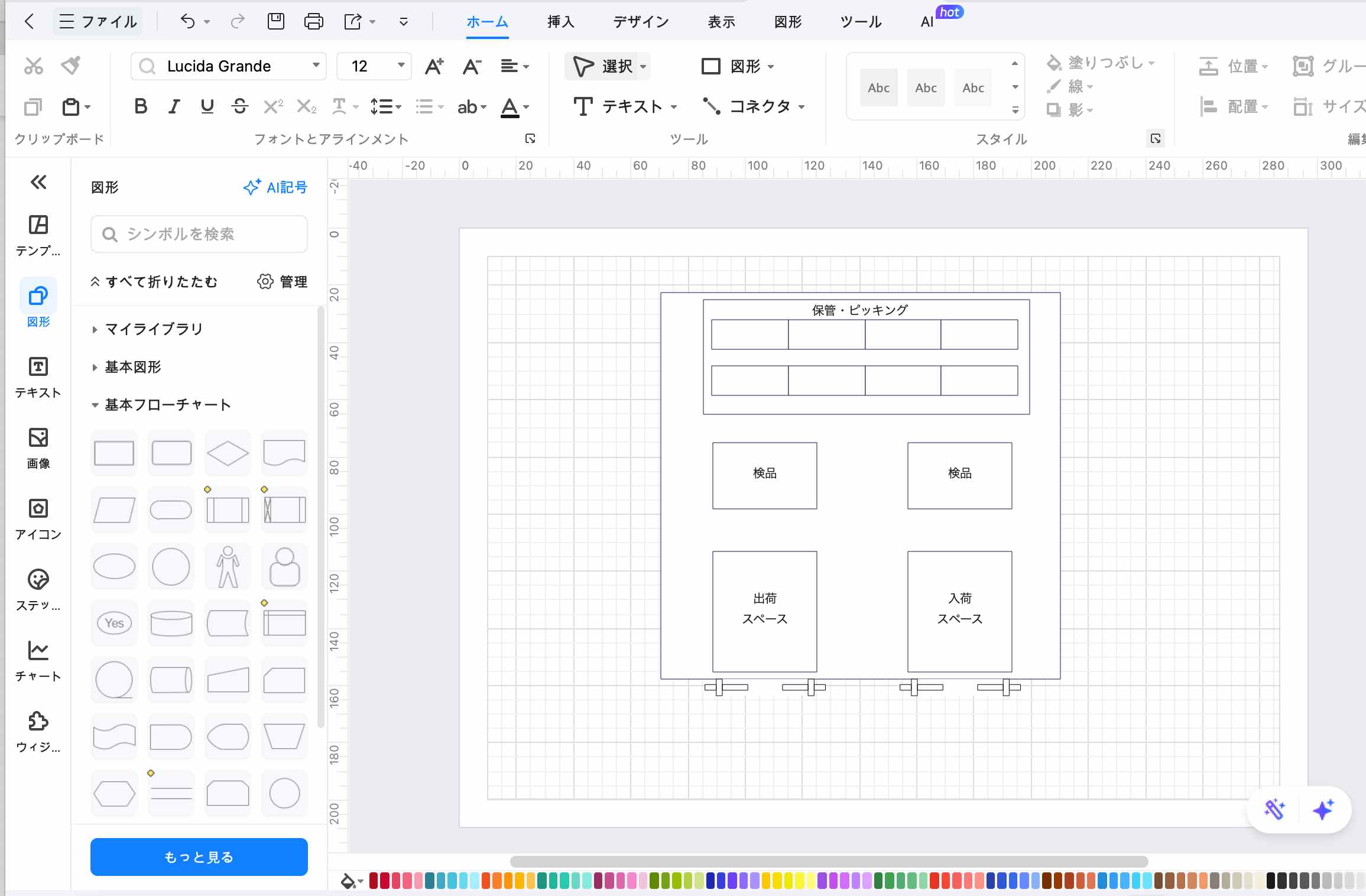Click the horizontal canvas scrollbar
1366x896 pixels.
[x=829, y=862]
